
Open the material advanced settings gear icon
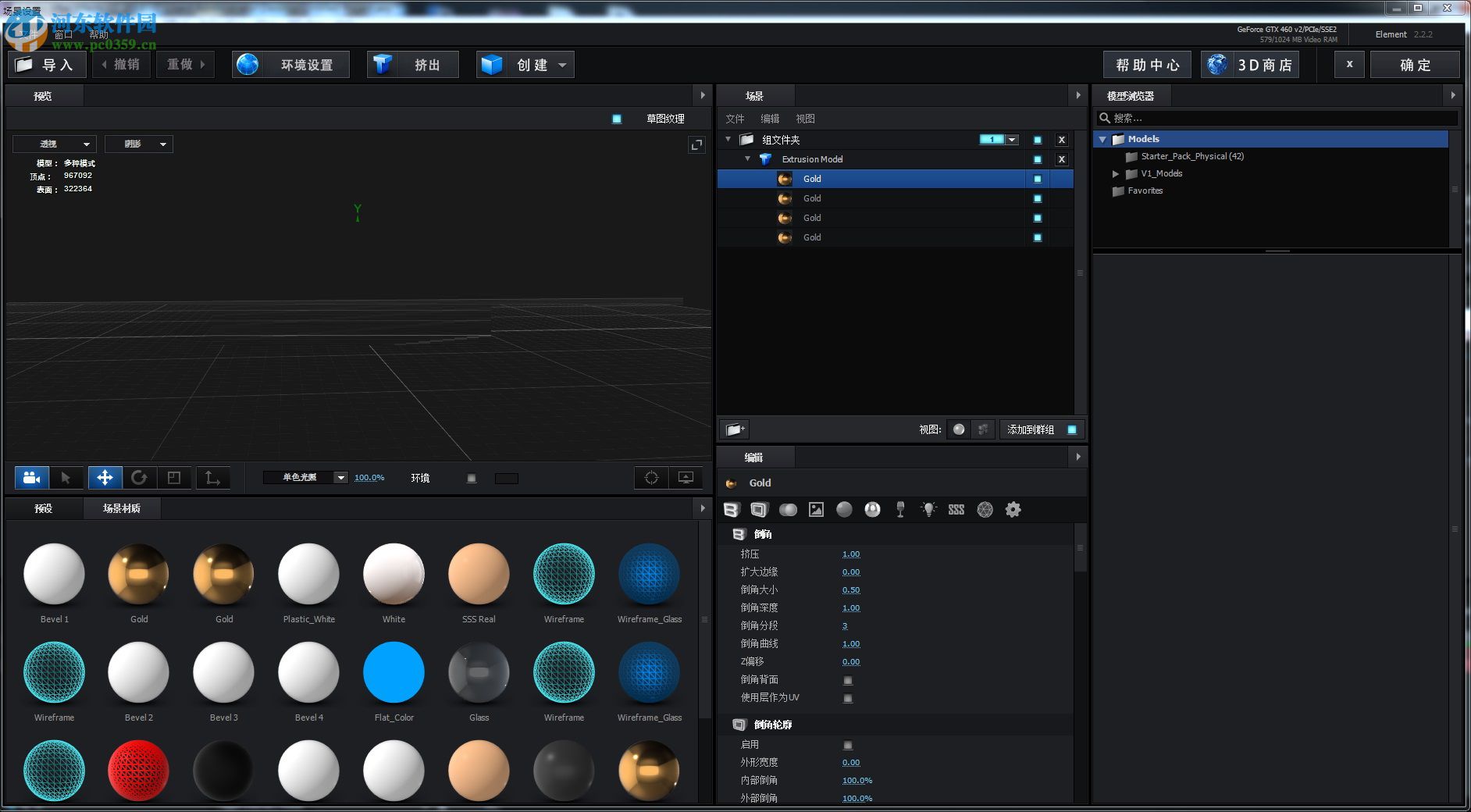tap(1013, 509)
